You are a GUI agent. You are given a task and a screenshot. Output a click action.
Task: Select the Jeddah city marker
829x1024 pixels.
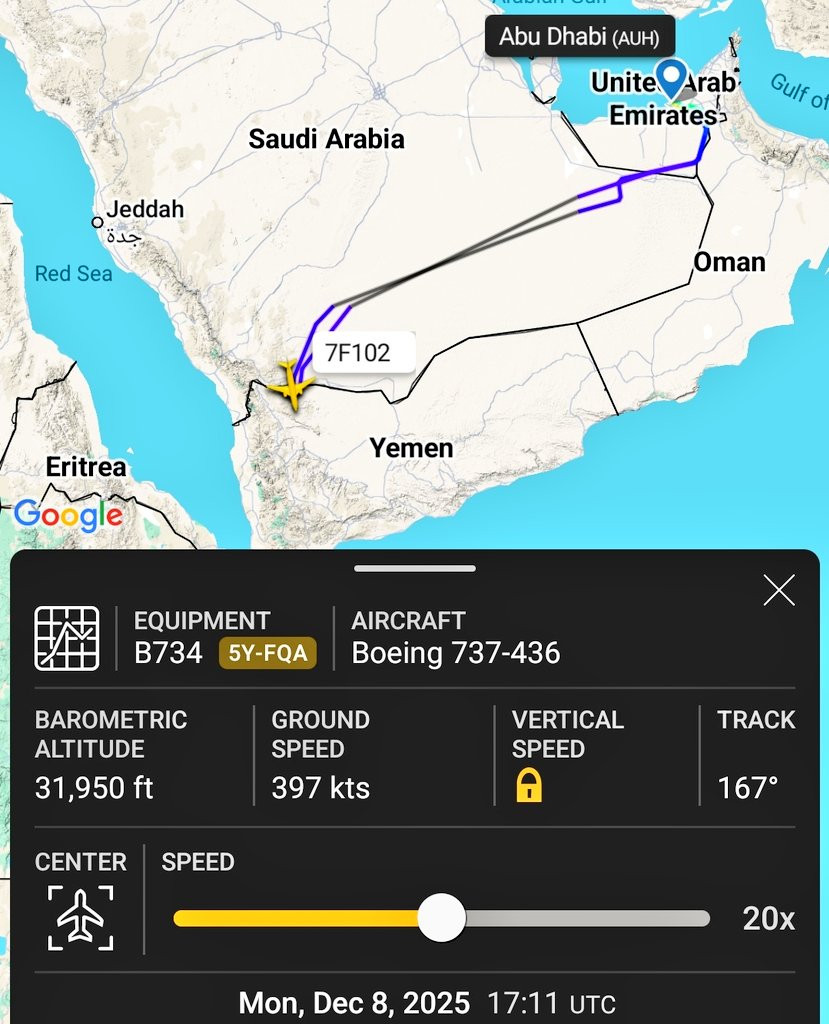(97, 222)
